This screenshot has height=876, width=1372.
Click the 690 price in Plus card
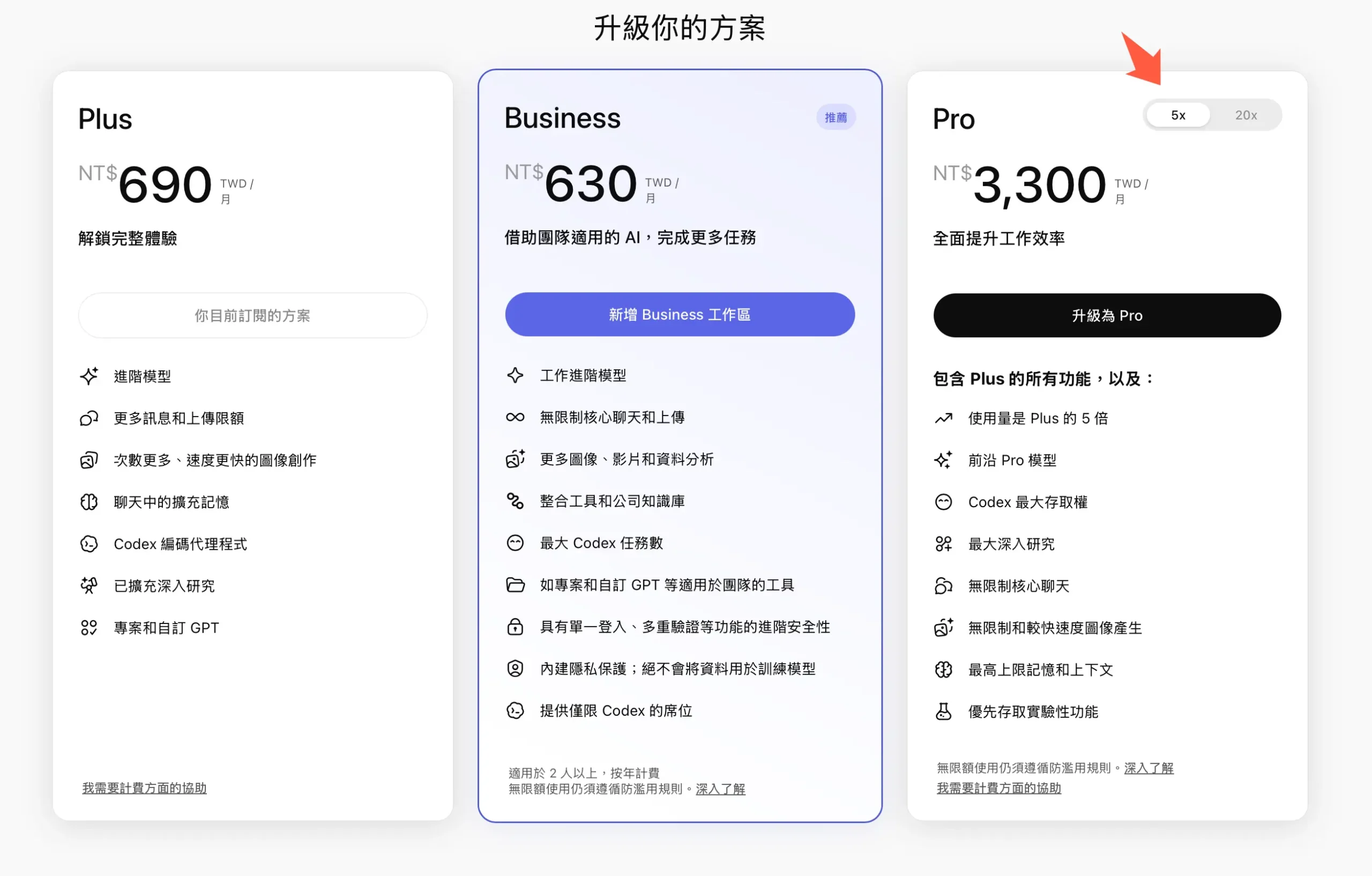tap(165, 184)
